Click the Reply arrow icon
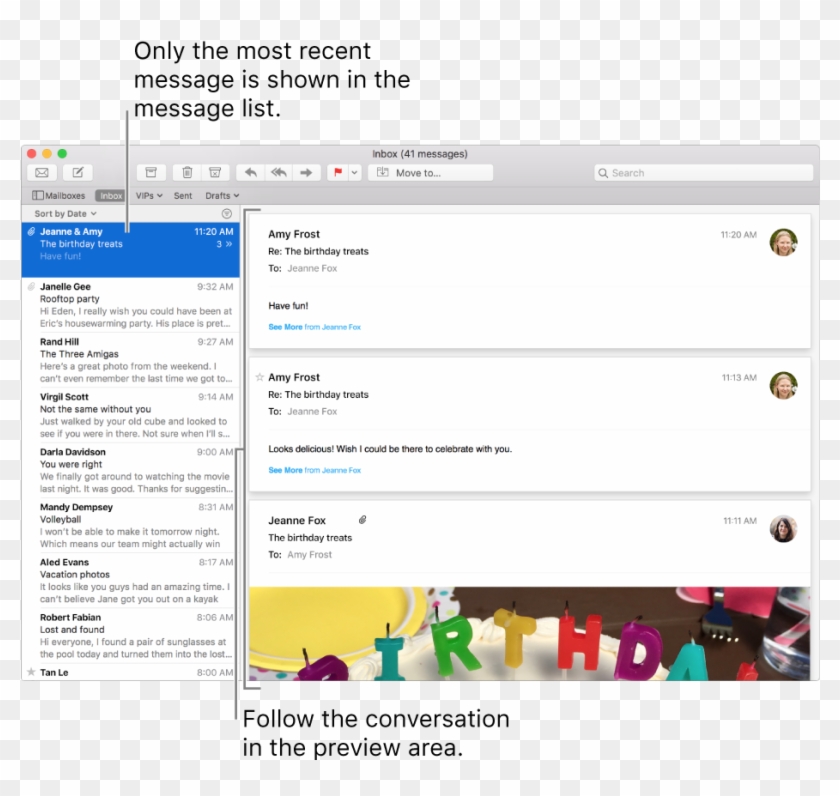 pyautogui.click(x=250, y=172)
